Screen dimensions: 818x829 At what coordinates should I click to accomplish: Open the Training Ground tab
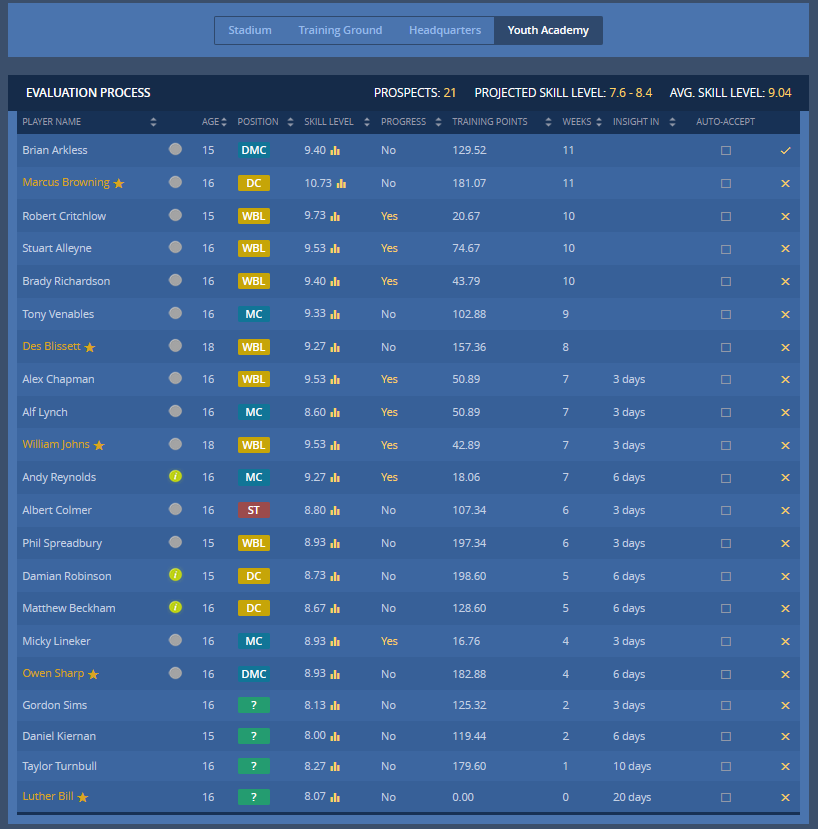click(340, 30)
